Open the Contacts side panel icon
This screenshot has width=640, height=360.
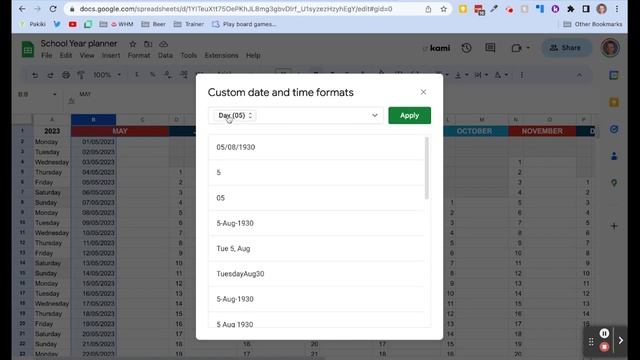point(614,156)
